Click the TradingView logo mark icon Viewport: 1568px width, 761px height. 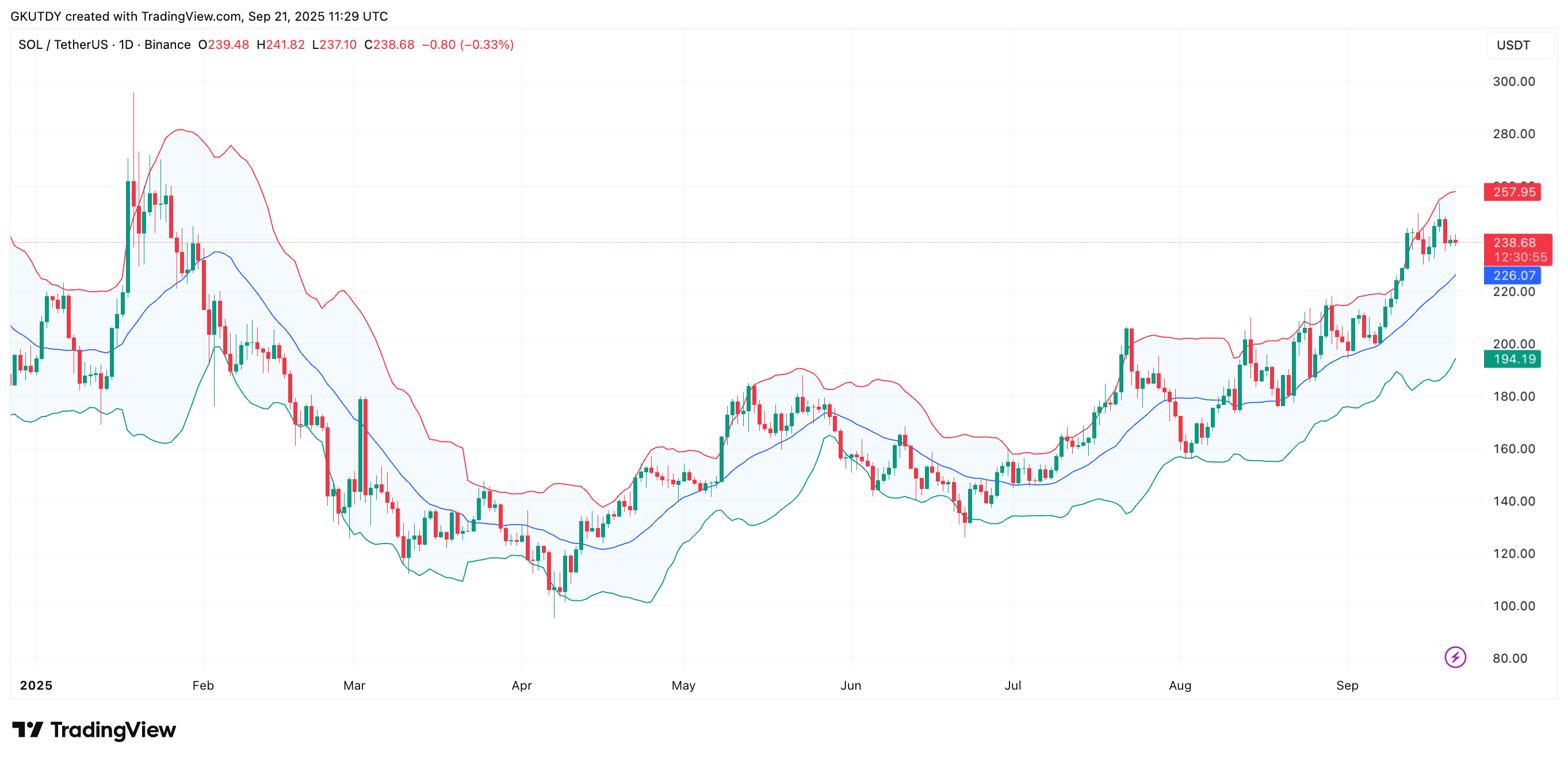28,729
